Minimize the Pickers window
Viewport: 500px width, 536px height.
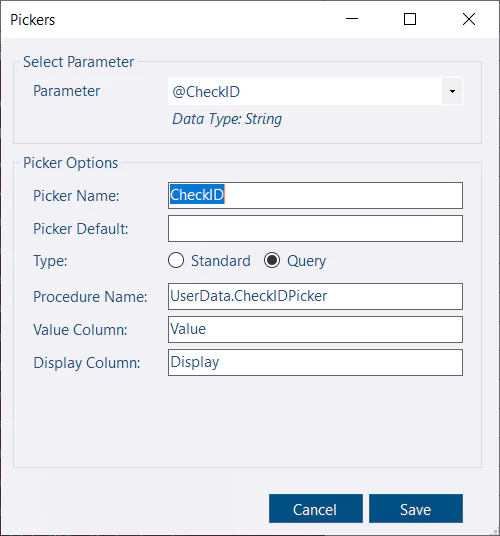(x=352, y=19)
